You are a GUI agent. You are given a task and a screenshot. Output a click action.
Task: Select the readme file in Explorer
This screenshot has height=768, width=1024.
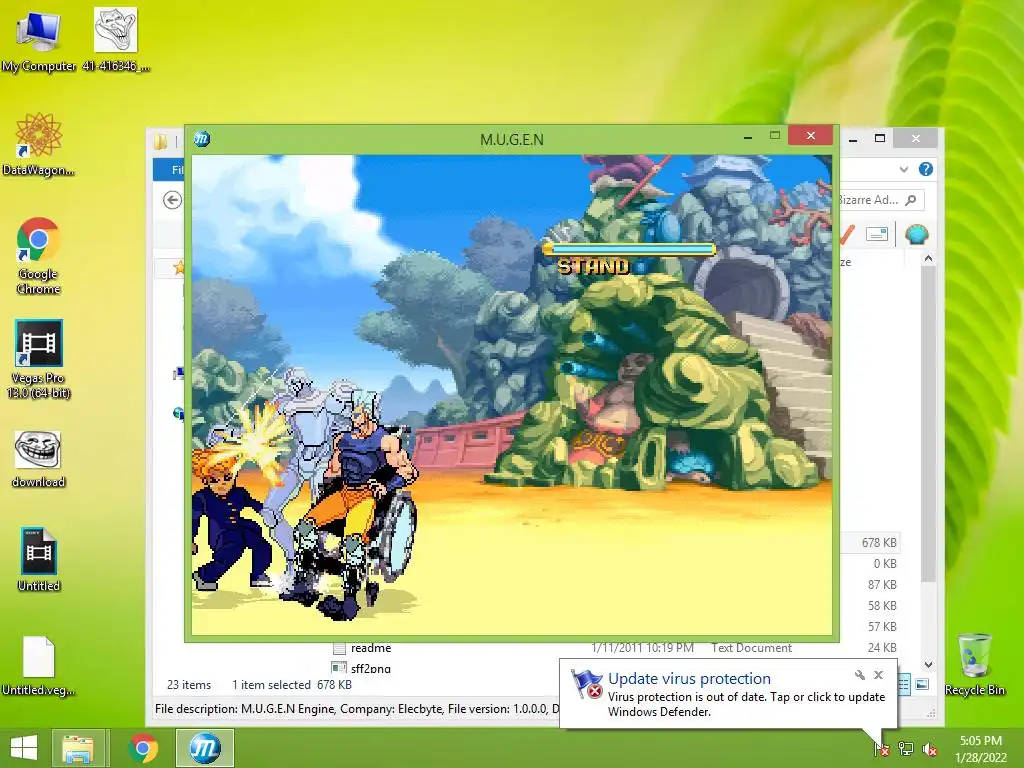[370, 648]
